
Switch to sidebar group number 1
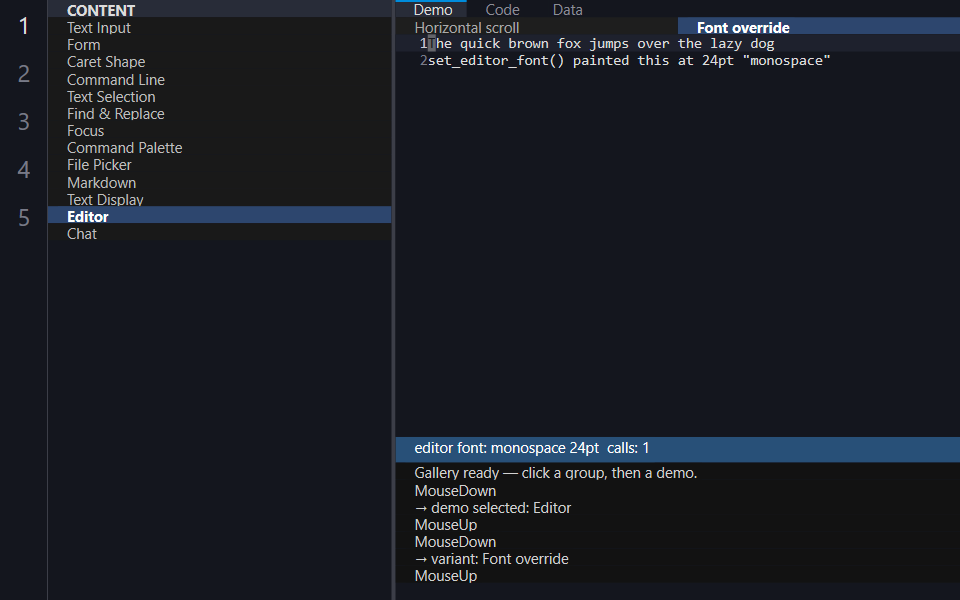pos(24,26)
